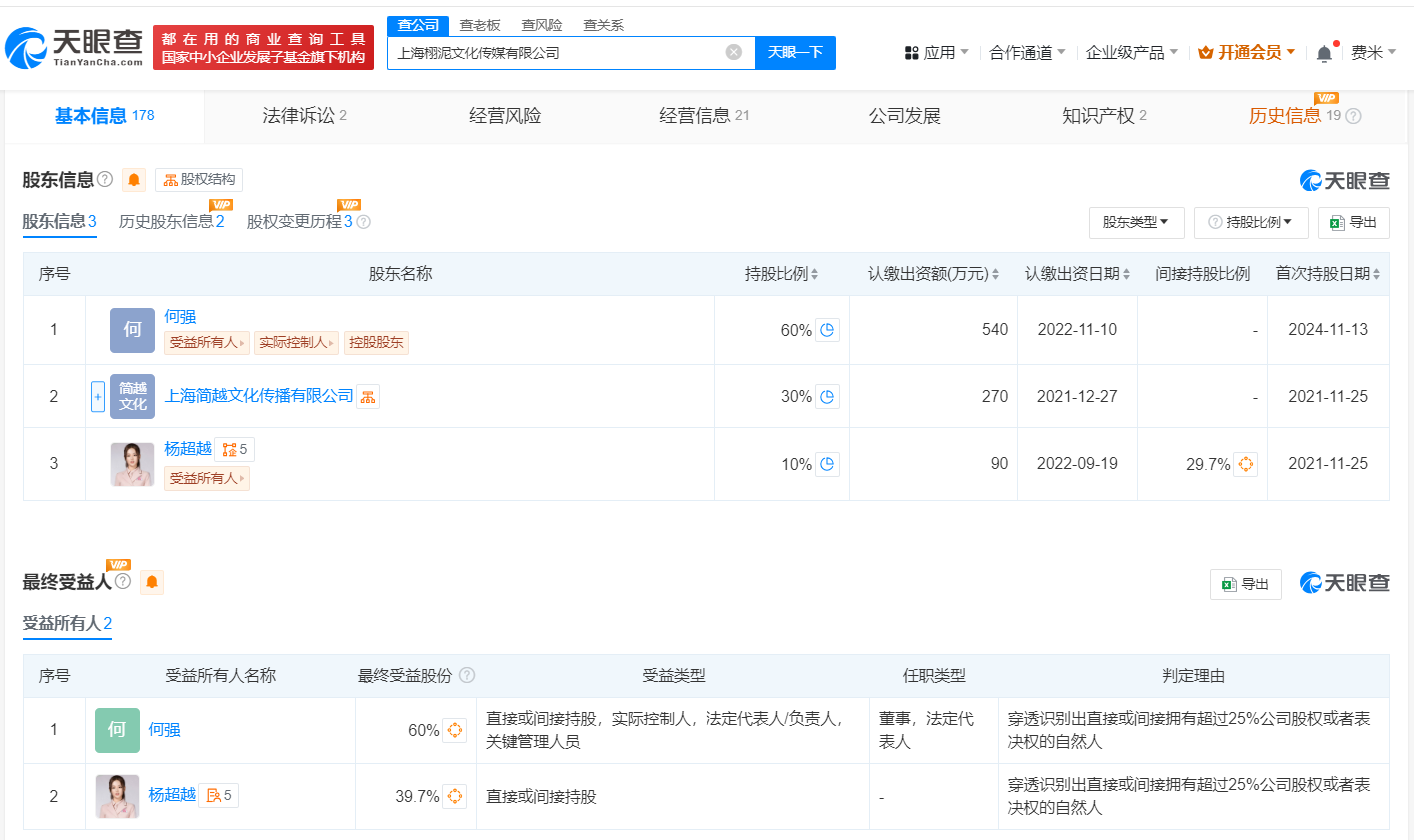Clear the company search box text

(x=734, y=52)
